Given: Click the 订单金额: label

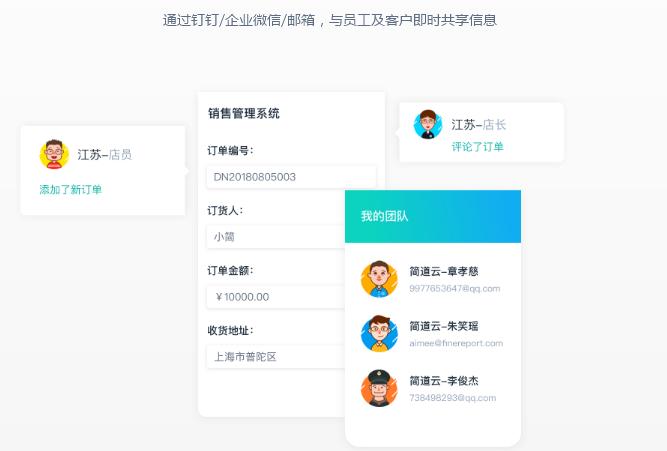Looking at the screenshot, I should coord(230,270).
